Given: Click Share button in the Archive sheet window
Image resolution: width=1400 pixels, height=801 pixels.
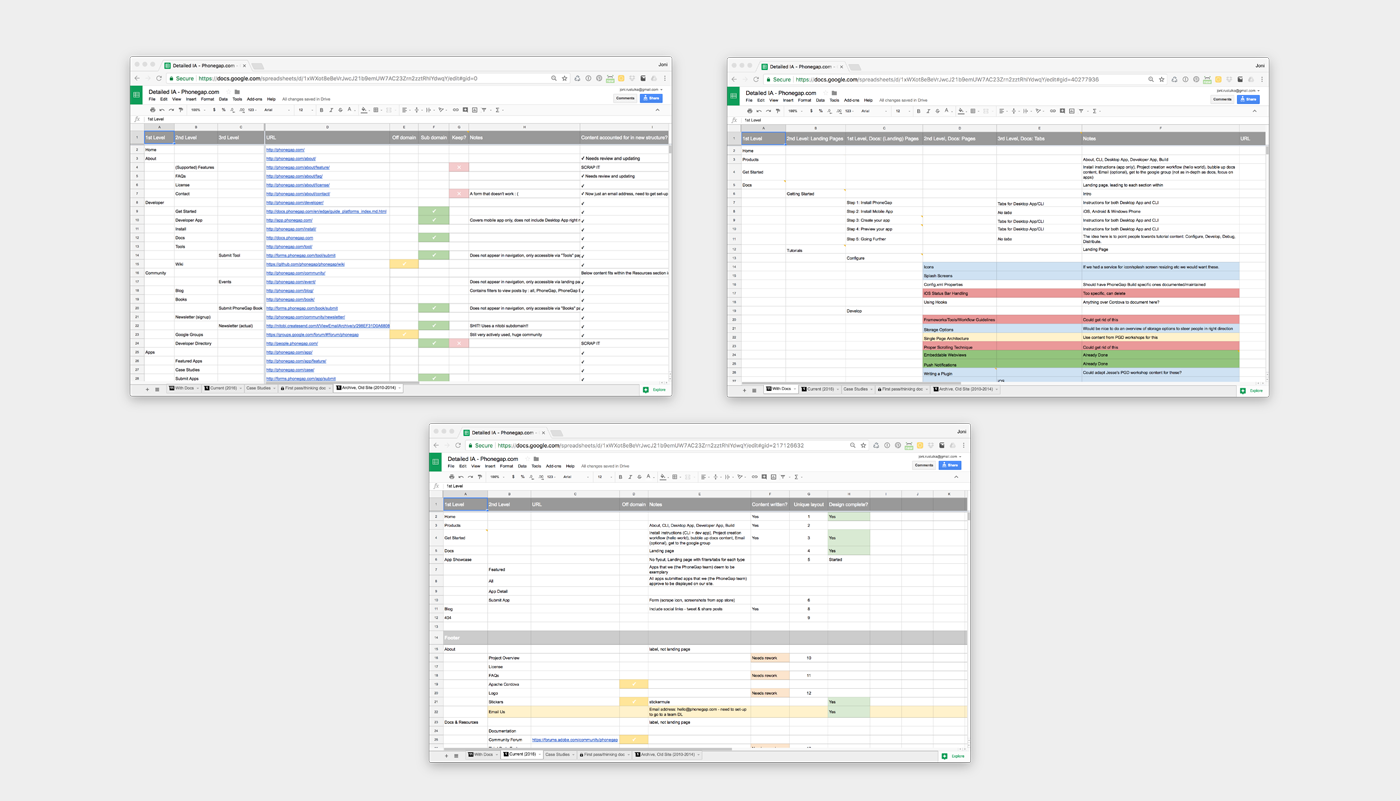Looking at the screenshot, I should (x=651, y=98).
